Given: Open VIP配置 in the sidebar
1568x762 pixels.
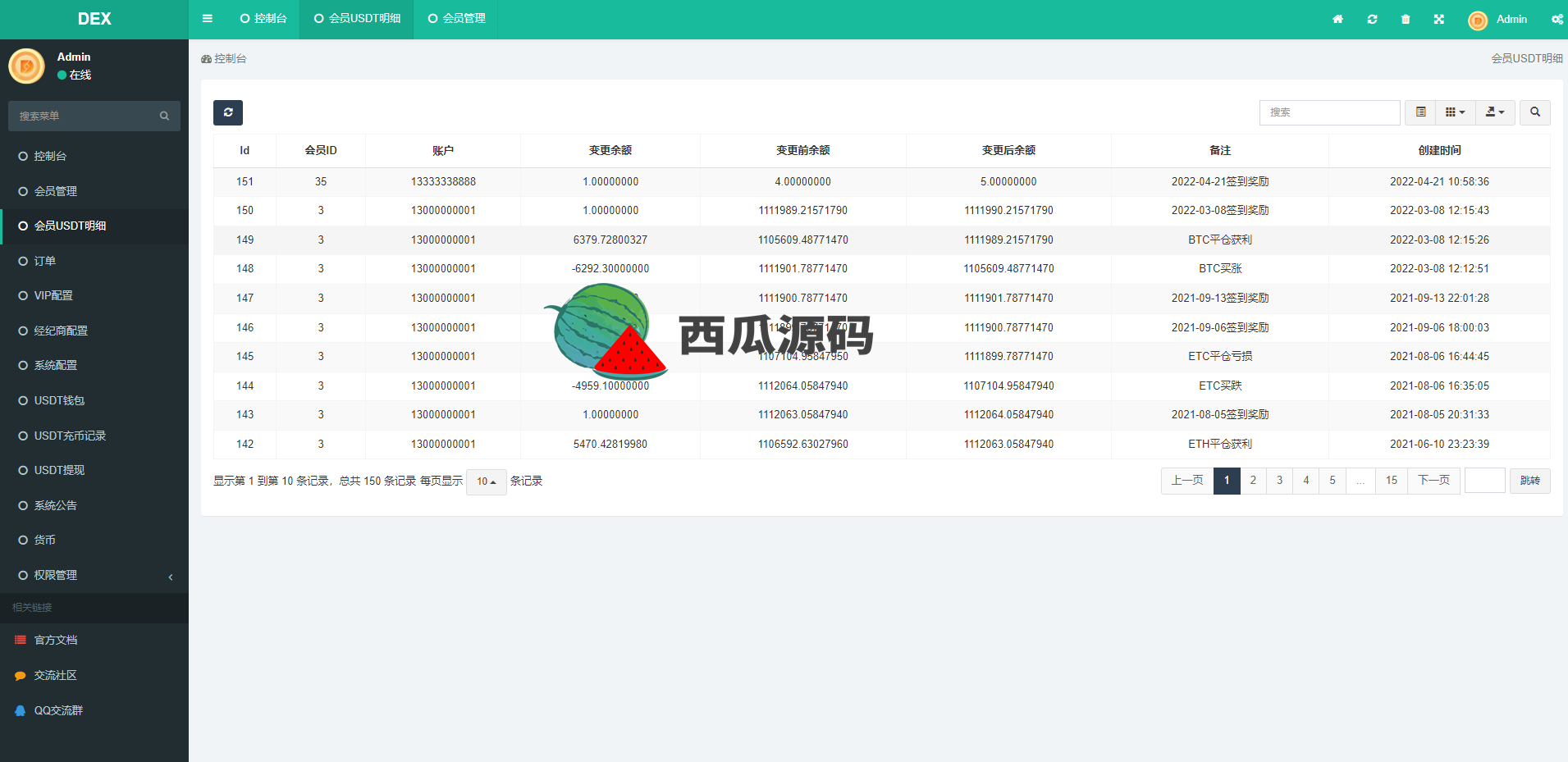Looking at the screenshot, I should point(94,295).
